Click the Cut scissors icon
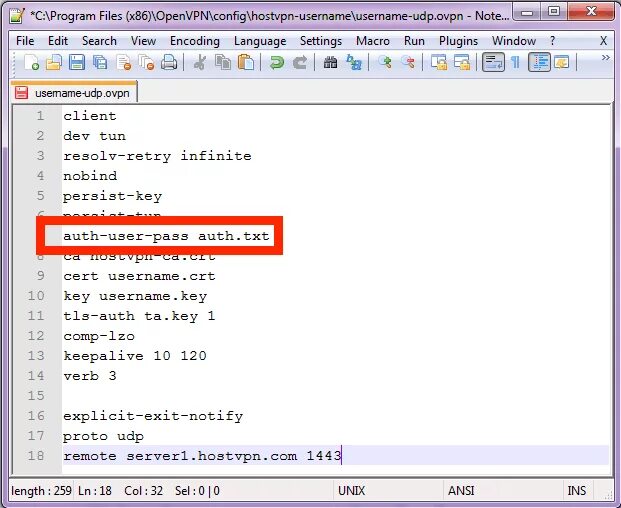The height and width of the screenshot is (508, 621). [x=200, y=63]
